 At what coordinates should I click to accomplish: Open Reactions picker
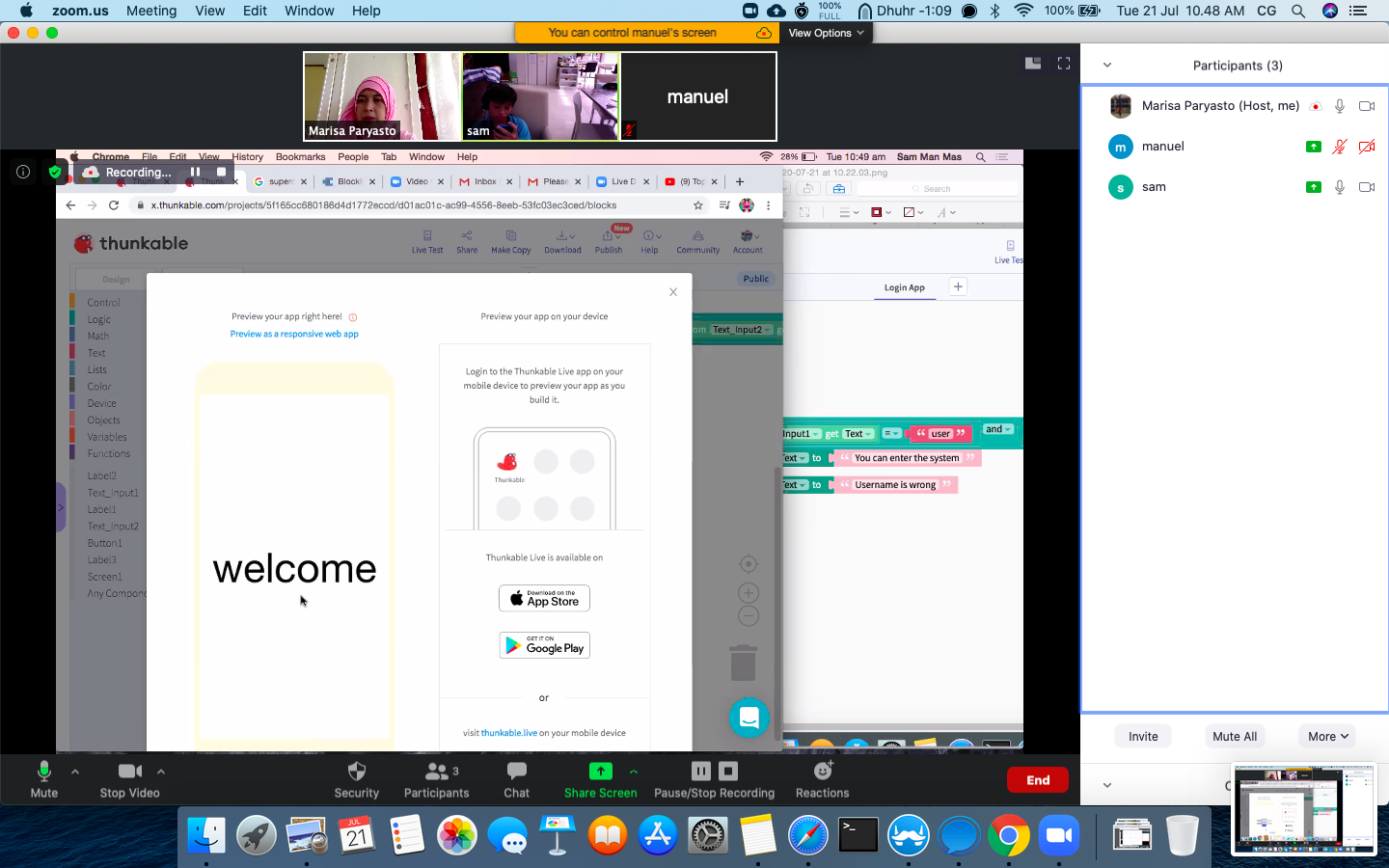click(x=822, y=779)
